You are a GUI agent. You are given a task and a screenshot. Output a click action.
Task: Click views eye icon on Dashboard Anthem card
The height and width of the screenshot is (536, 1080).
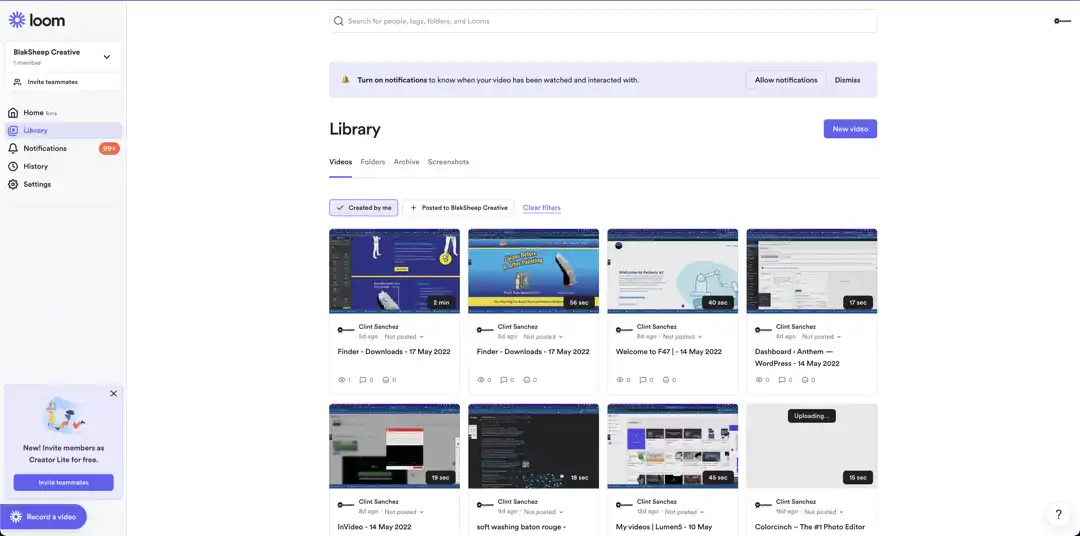[759, 380]
